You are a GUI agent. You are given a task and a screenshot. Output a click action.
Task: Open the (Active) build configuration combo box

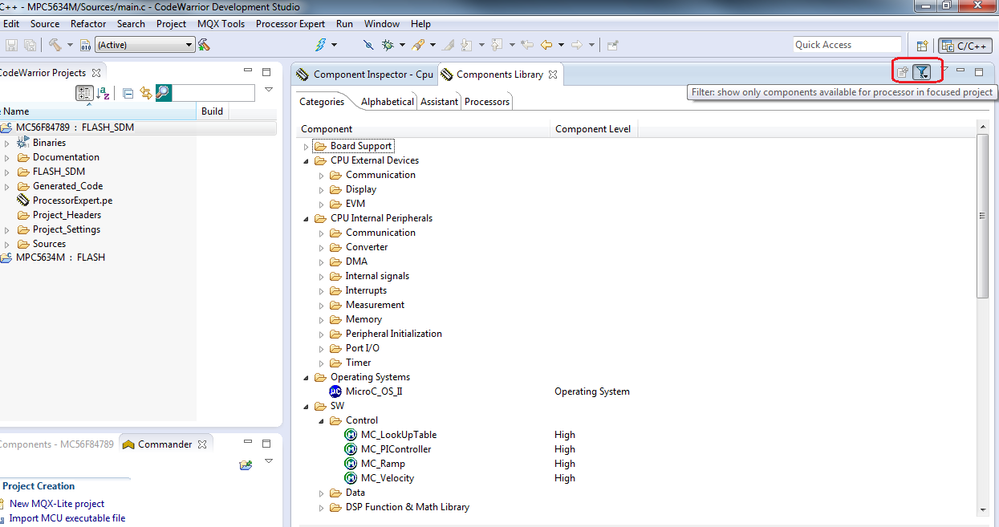point(145,45)
